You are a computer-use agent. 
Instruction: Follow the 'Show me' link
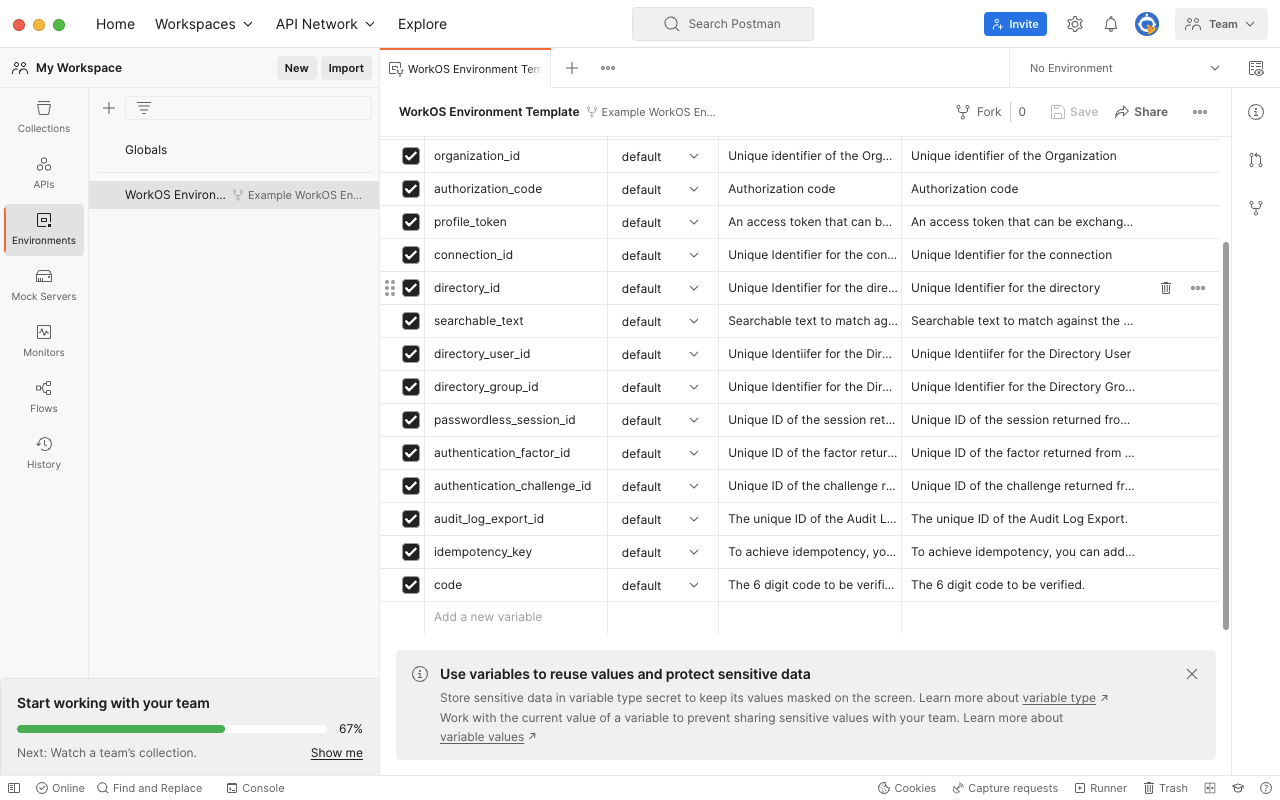coord(336,753)
